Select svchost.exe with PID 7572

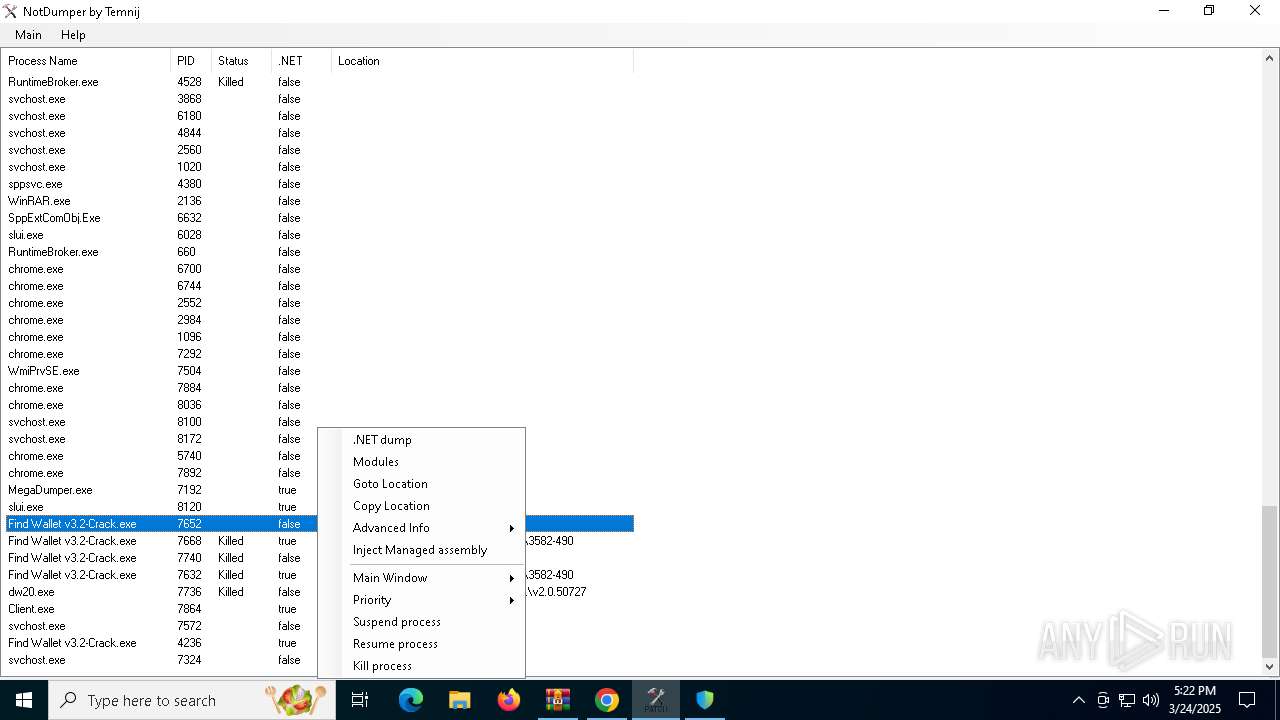[319, 626]
